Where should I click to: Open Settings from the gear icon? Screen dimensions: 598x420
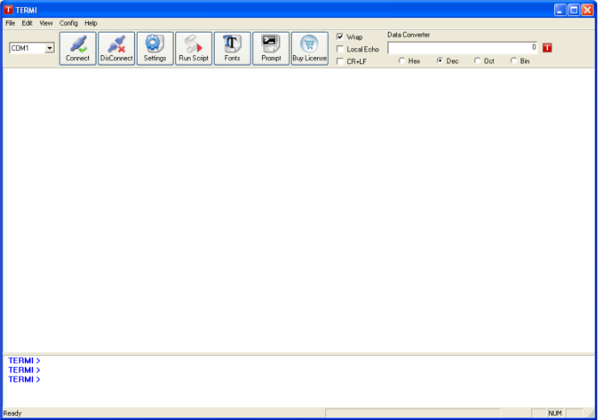(x=155, y=48)
